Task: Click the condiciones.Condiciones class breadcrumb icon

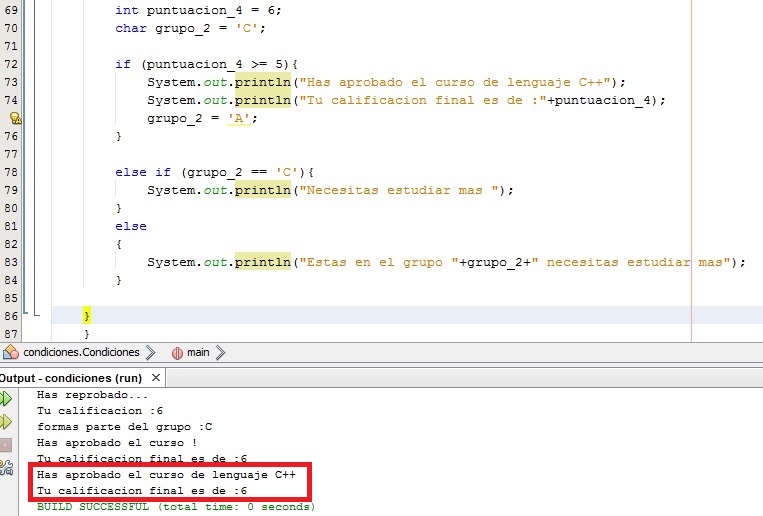Action: pos(11,352)
